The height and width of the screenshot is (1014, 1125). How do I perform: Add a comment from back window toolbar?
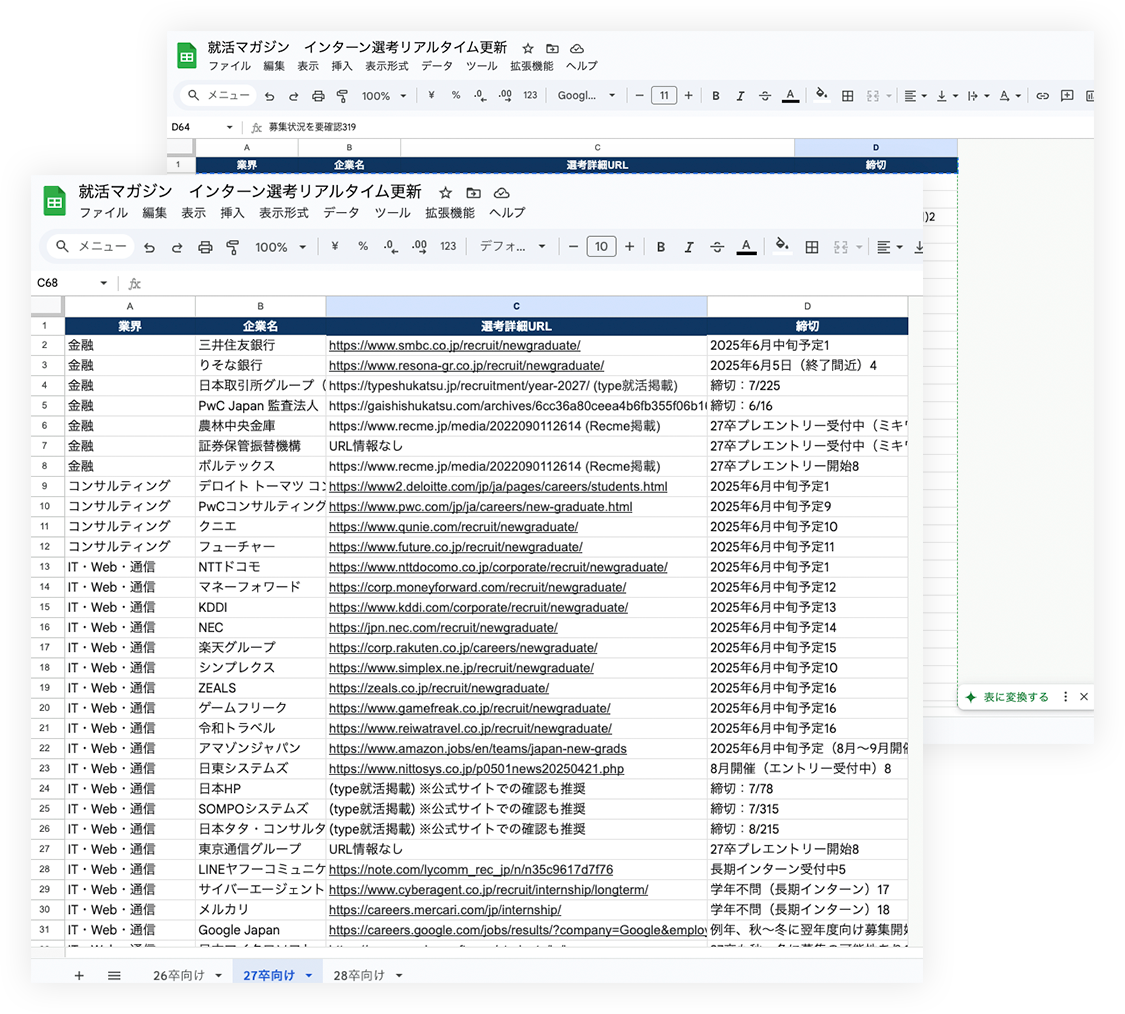(1067, 95)
